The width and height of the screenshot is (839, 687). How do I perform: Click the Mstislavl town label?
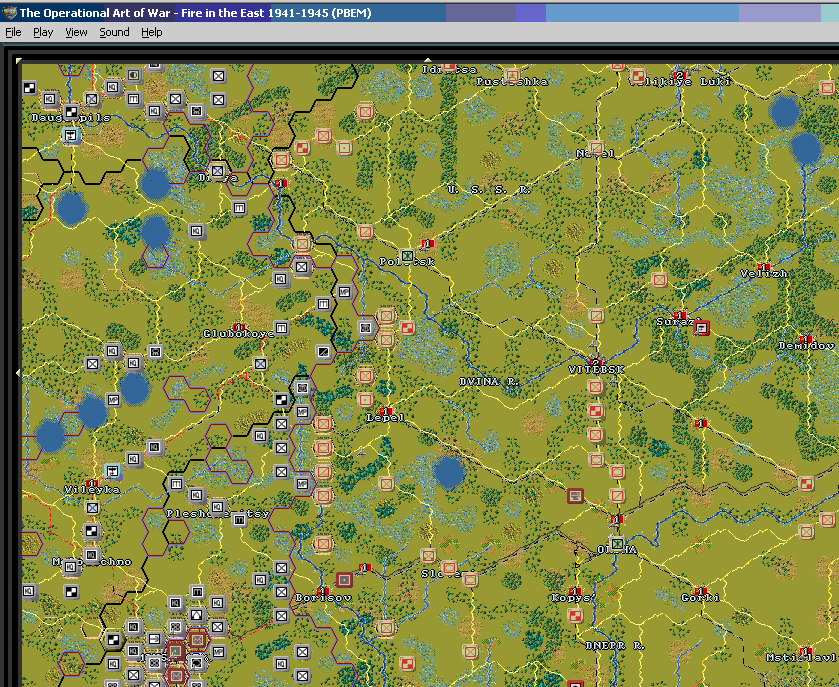click(x=801, y=658)
